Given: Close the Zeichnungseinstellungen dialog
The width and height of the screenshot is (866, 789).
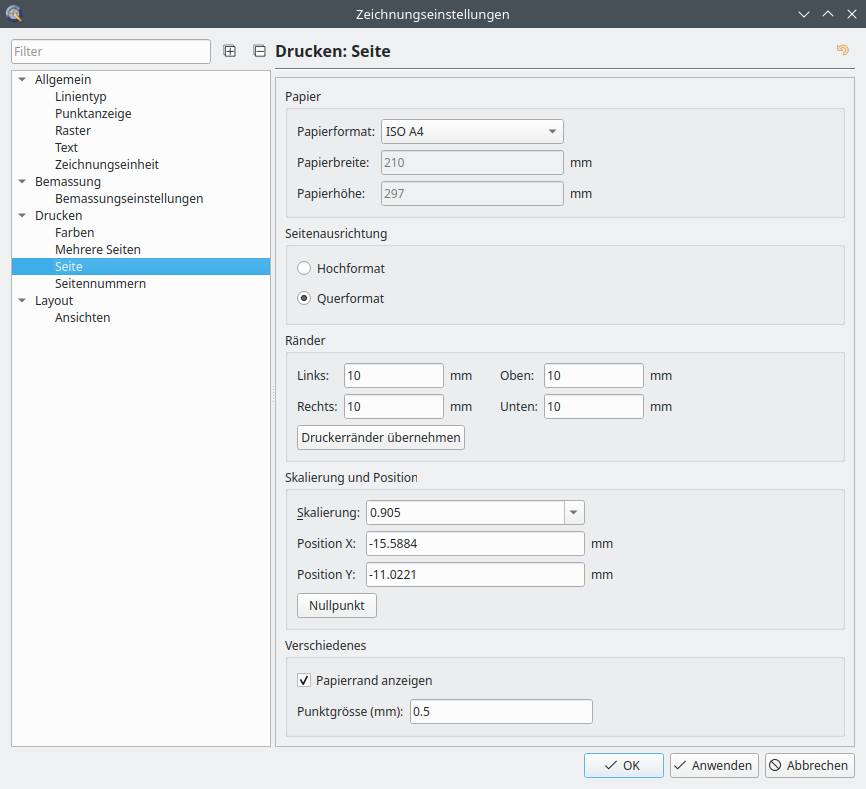Looking at the screenshot, I should coord(852,14).
